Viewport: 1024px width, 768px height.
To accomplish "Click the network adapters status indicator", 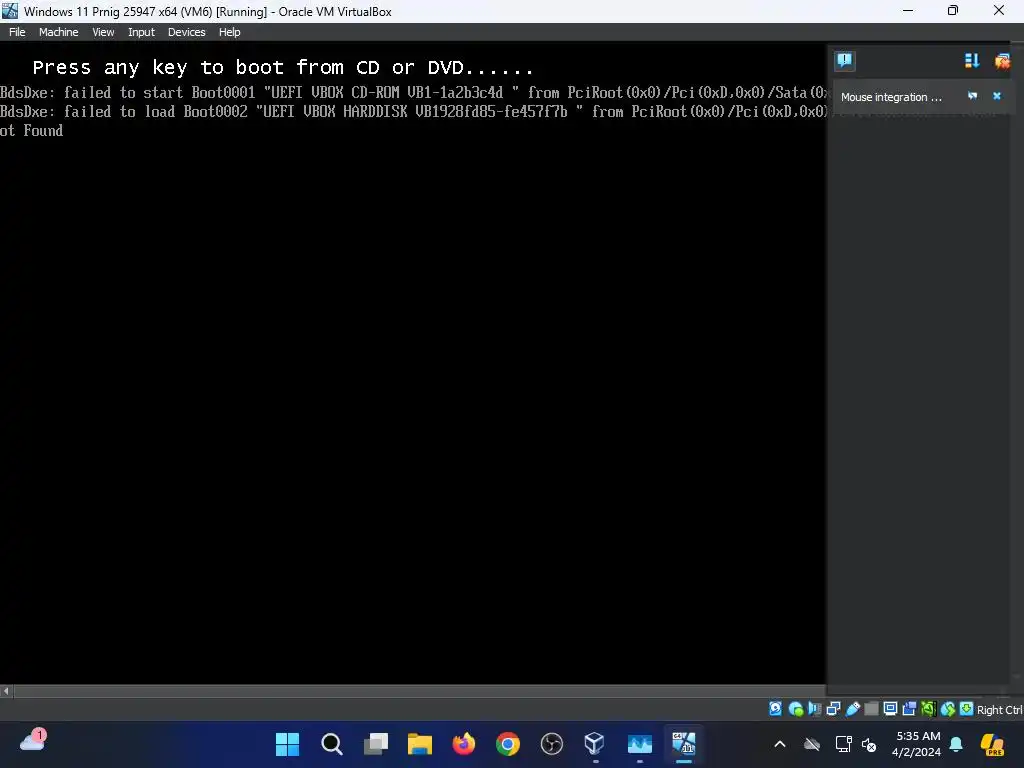I will [833, 709].
